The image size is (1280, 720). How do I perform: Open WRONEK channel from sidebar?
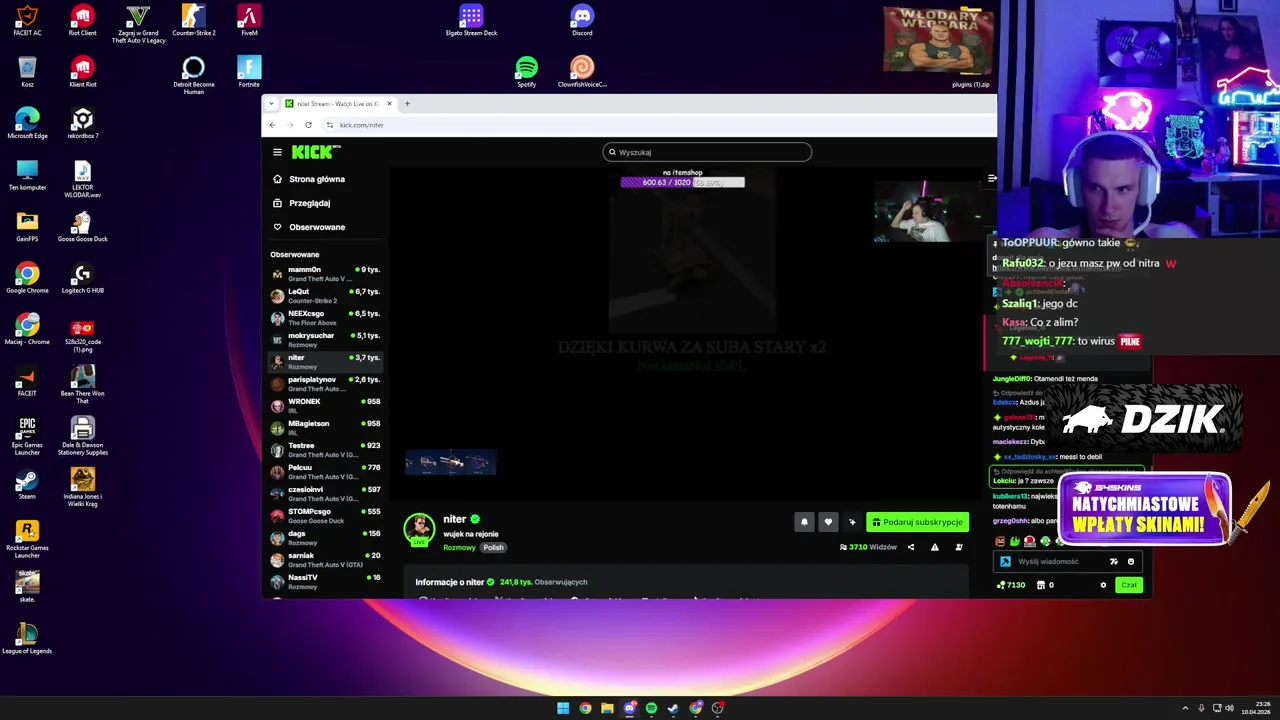pyautogui.click(x=326, y=406)
